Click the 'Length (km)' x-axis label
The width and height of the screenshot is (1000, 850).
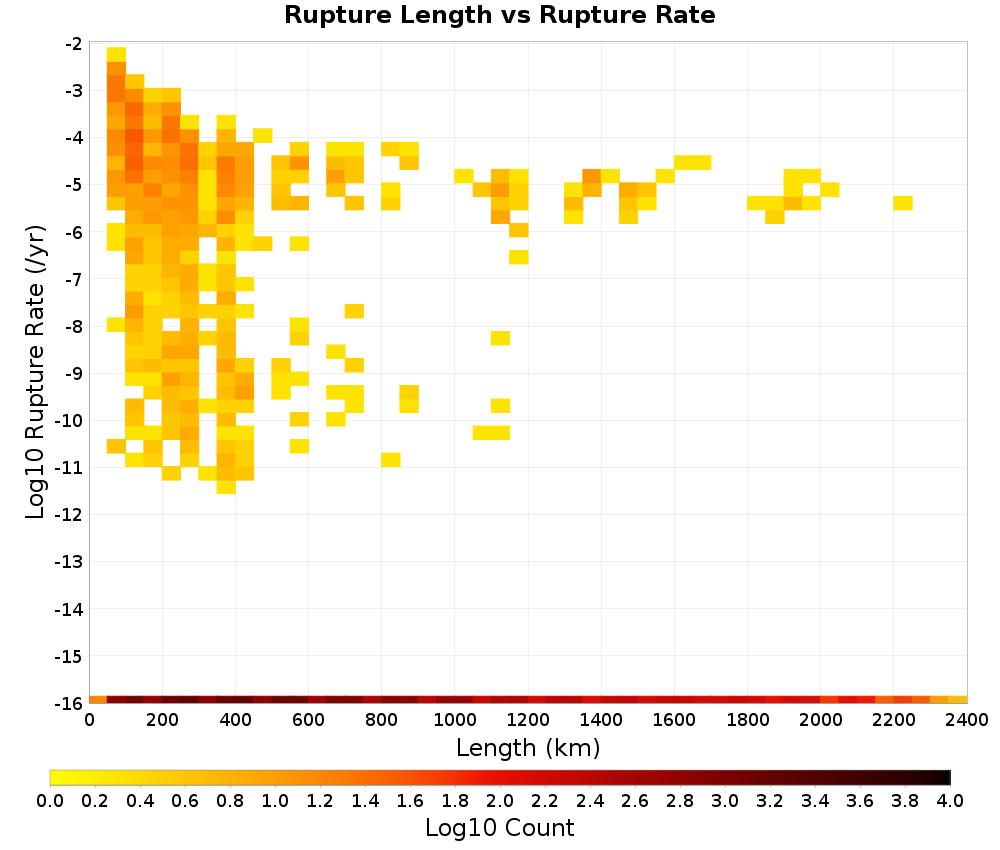(x=528, y=748)
